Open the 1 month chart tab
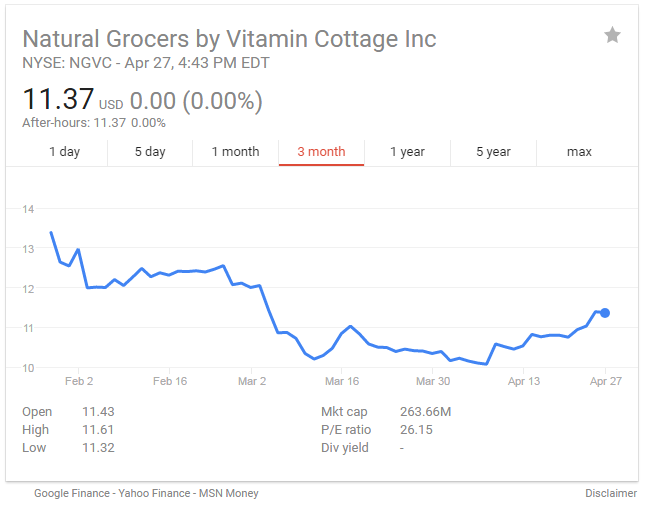The image size is (651, 511). click(x=235, y=152)
